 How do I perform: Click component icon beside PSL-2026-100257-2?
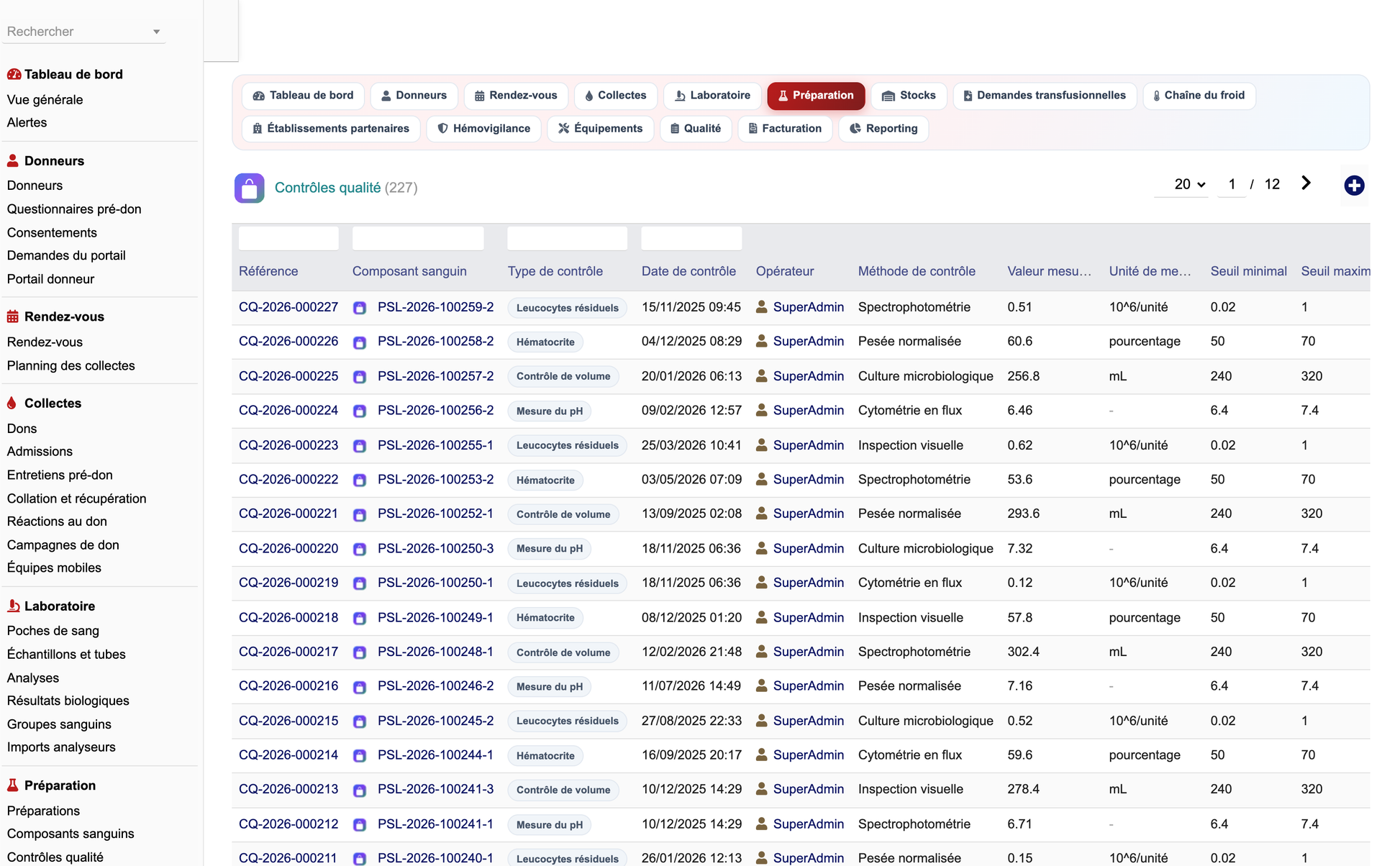point(360,377)
